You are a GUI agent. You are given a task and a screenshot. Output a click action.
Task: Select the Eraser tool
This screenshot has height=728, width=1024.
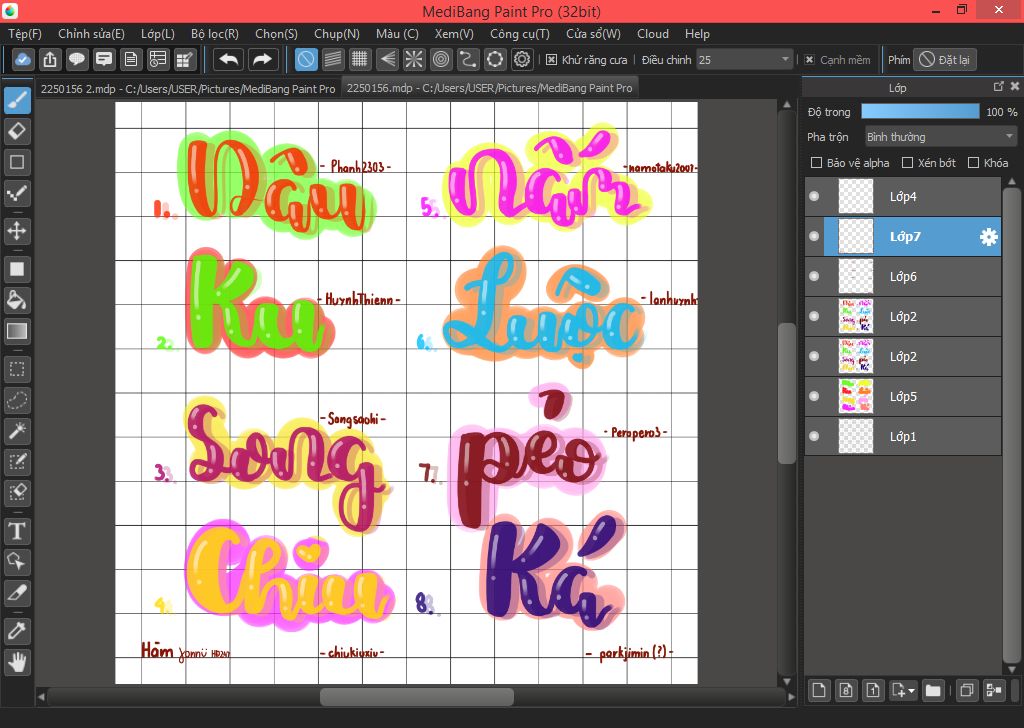pyautogui.click(x=17, y=131)
